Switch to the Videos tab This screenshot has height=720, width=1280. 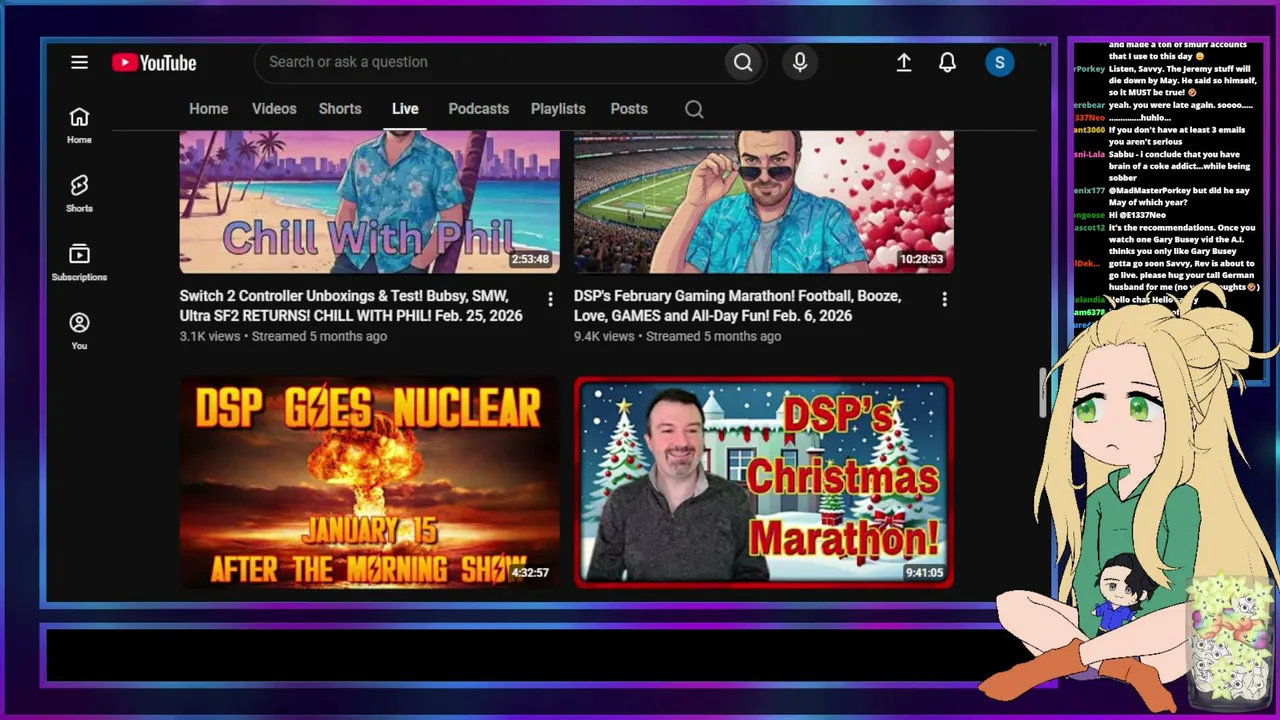point(274,109)
